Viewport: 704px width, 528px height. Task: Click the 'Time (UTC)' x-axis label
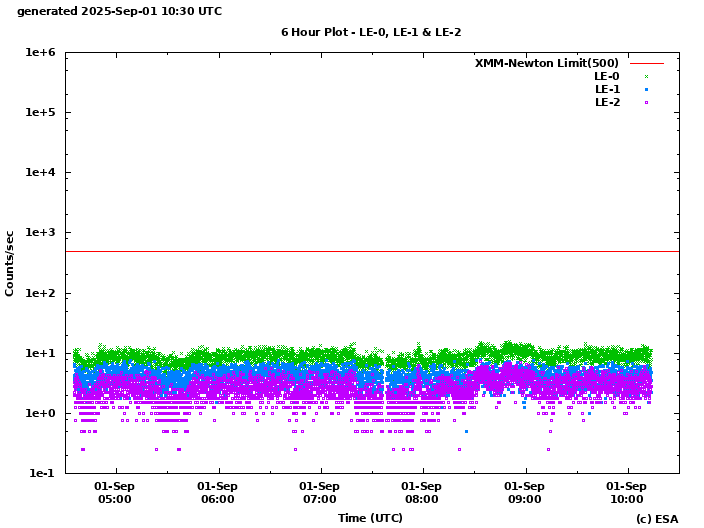pyautogui.click(x=370, y=518)
